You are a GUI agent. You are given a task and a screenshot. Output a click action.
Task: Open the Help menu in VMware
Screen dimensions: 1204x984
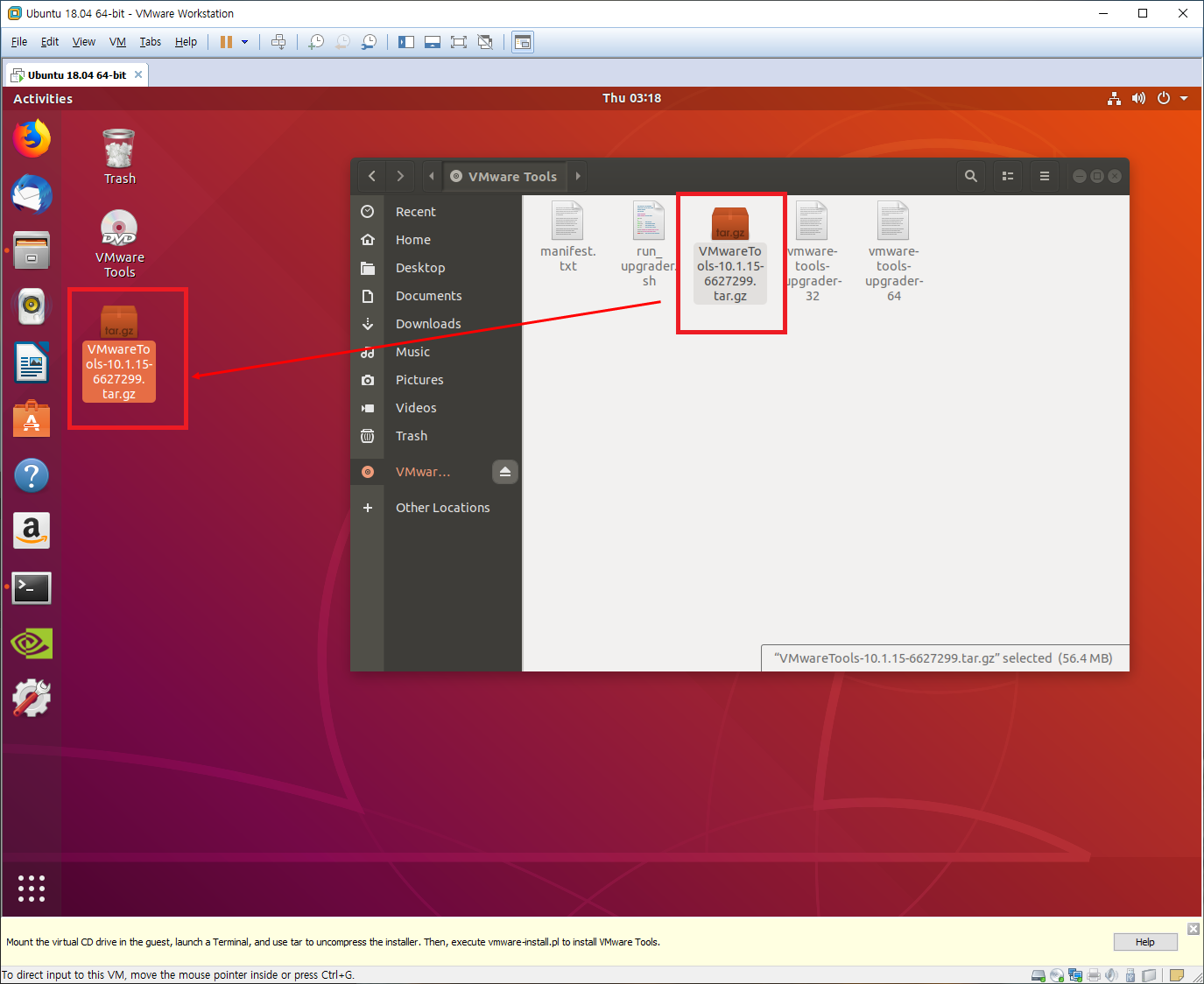pyautogui.click(x=186, y=42)
